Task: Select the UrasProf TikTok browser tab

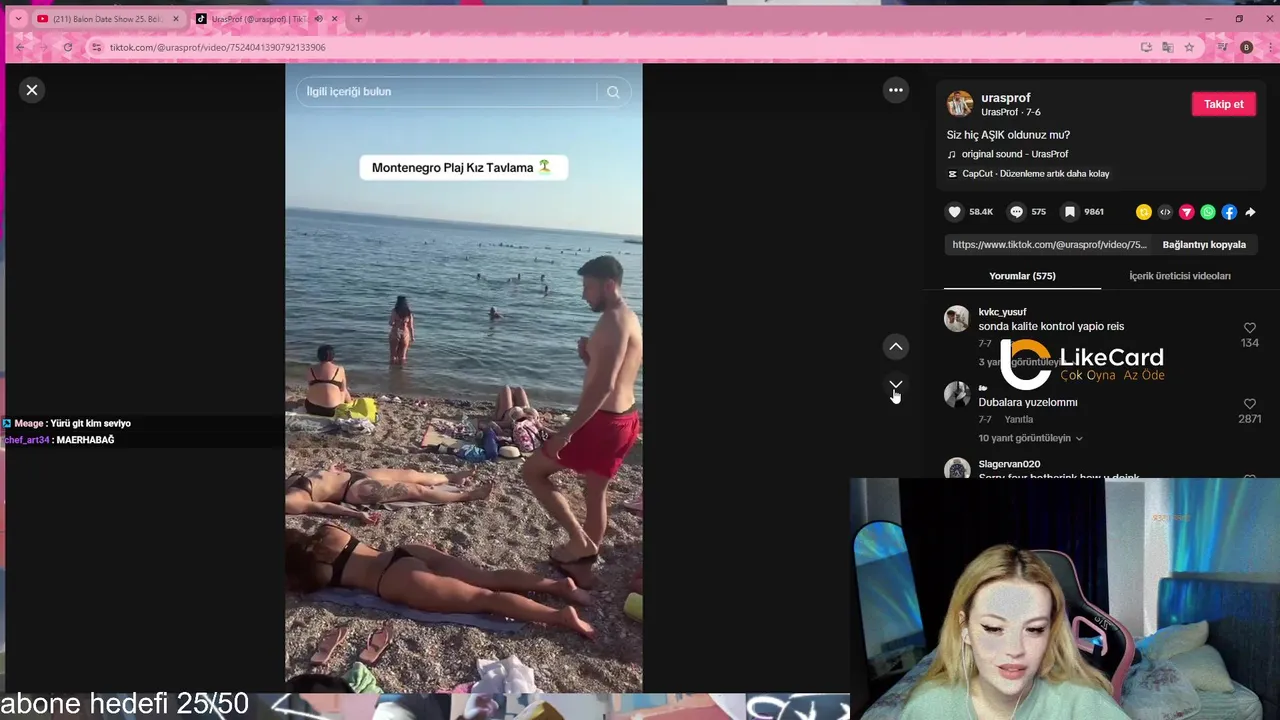Action: coord(260,19)
